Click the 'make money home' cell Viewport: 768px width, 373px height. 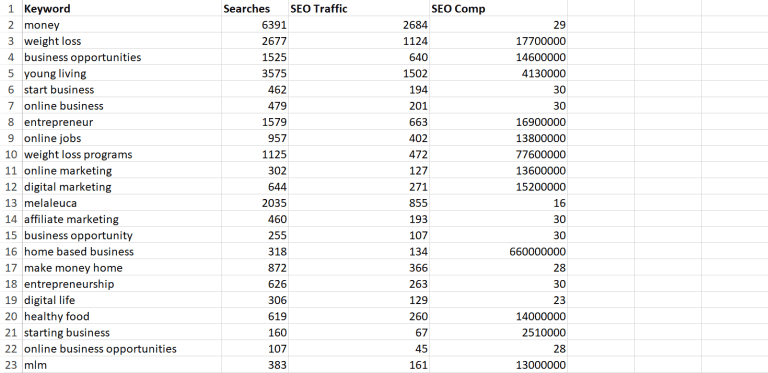pos(121,267)
